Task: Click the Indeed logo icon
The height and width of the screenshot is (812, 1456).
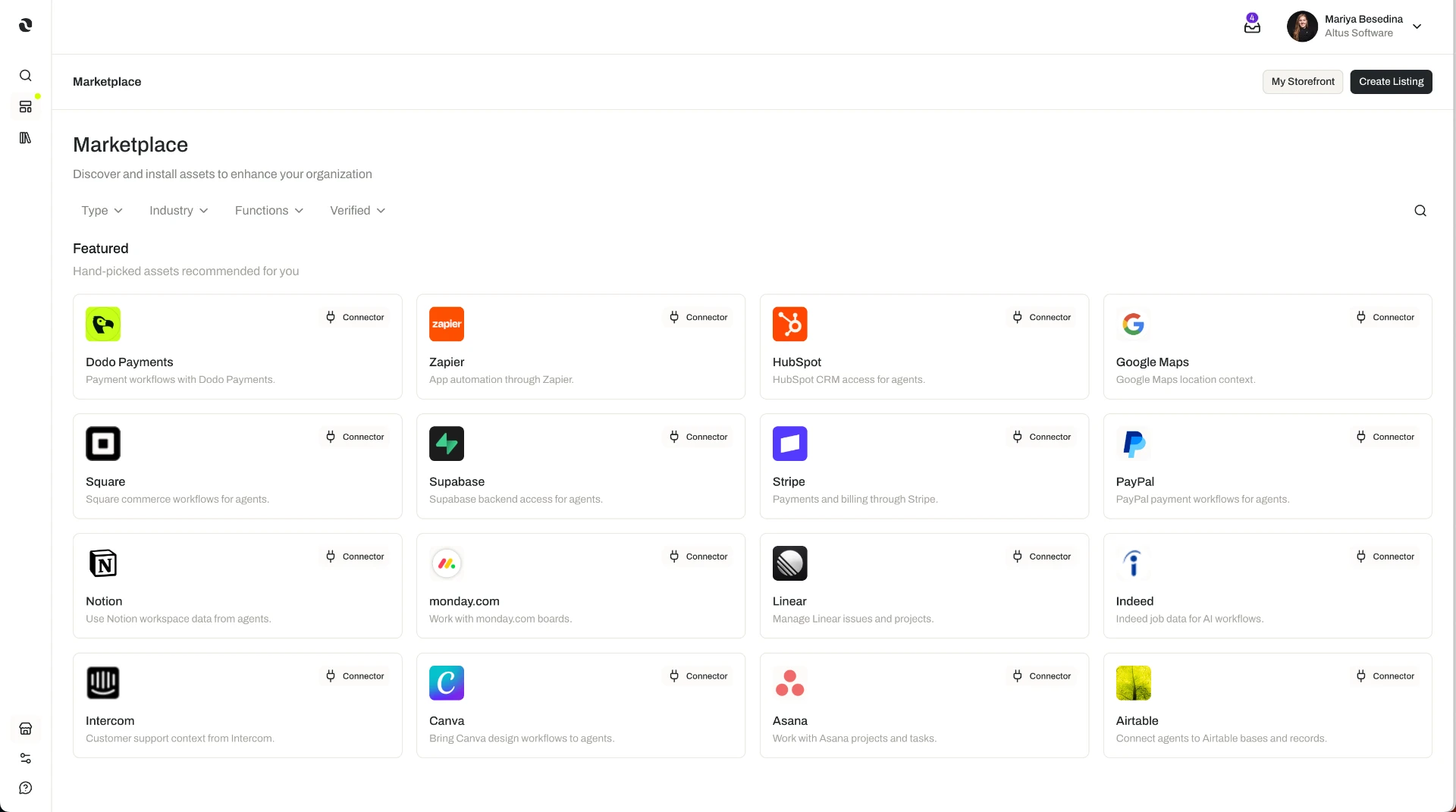Action: coord(1134,563)
